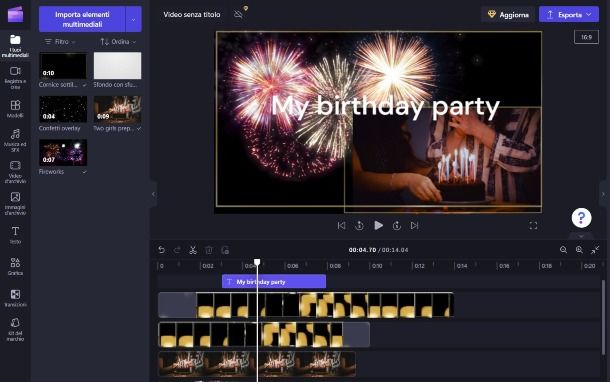Image resolution: width=610 pixels, height=382 pixels.
Task: Open the Filtro filter dropdown
Action: pos(60,42)
